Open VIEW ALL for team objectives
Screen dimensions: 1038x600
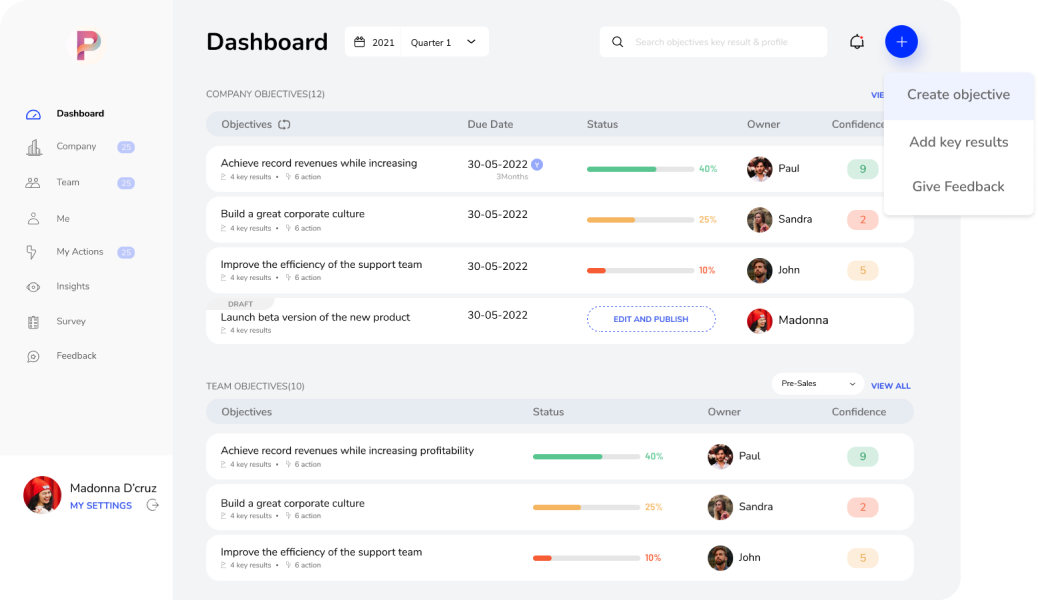coord(890,385)
